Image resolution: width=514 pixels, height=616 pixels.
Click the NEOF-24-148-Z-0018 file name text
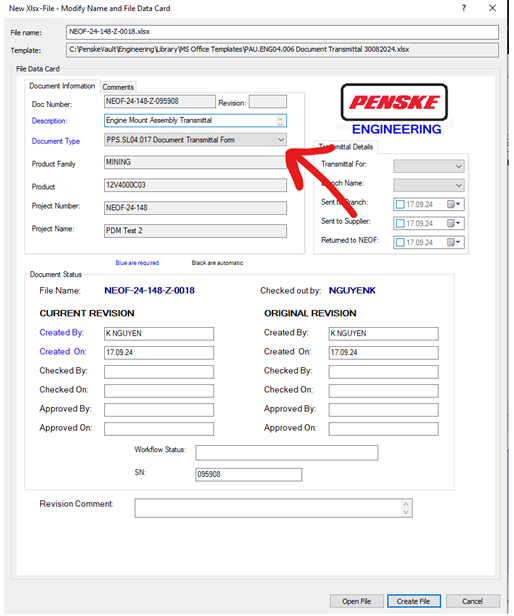tap(149, 290)
